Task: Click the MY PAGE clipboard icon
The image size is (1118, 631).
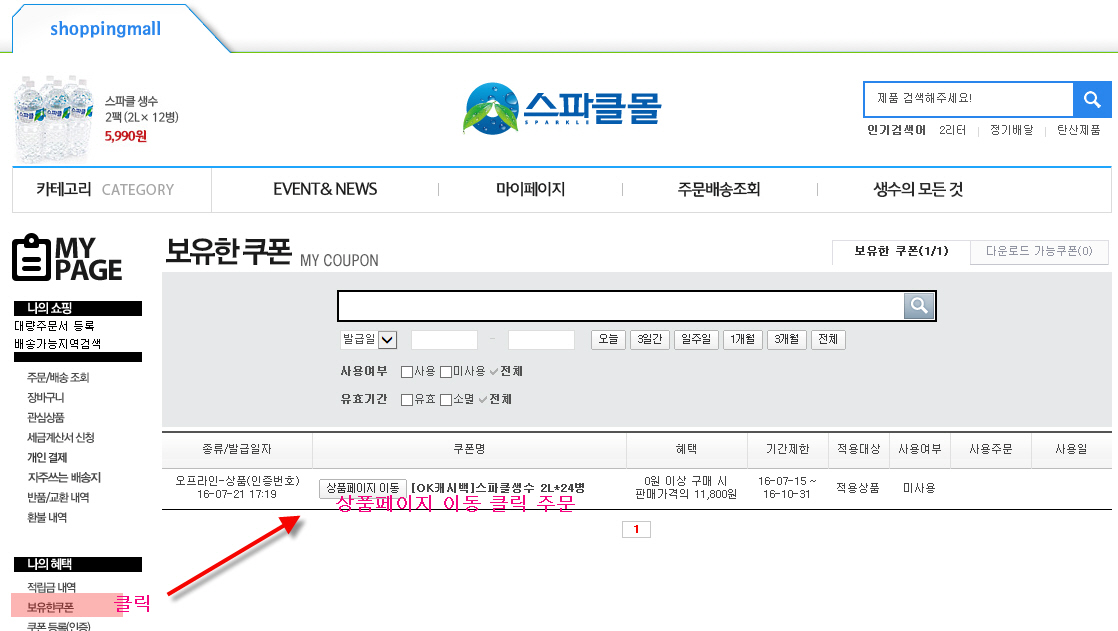Action: [31, 258]
